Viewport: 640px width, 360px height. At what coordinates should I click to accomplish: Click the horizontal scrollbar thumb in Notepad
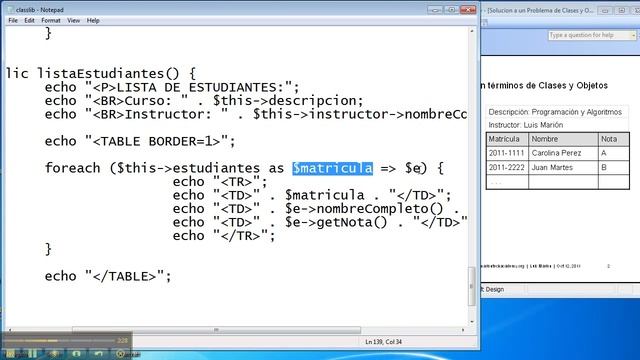point(216,330)
